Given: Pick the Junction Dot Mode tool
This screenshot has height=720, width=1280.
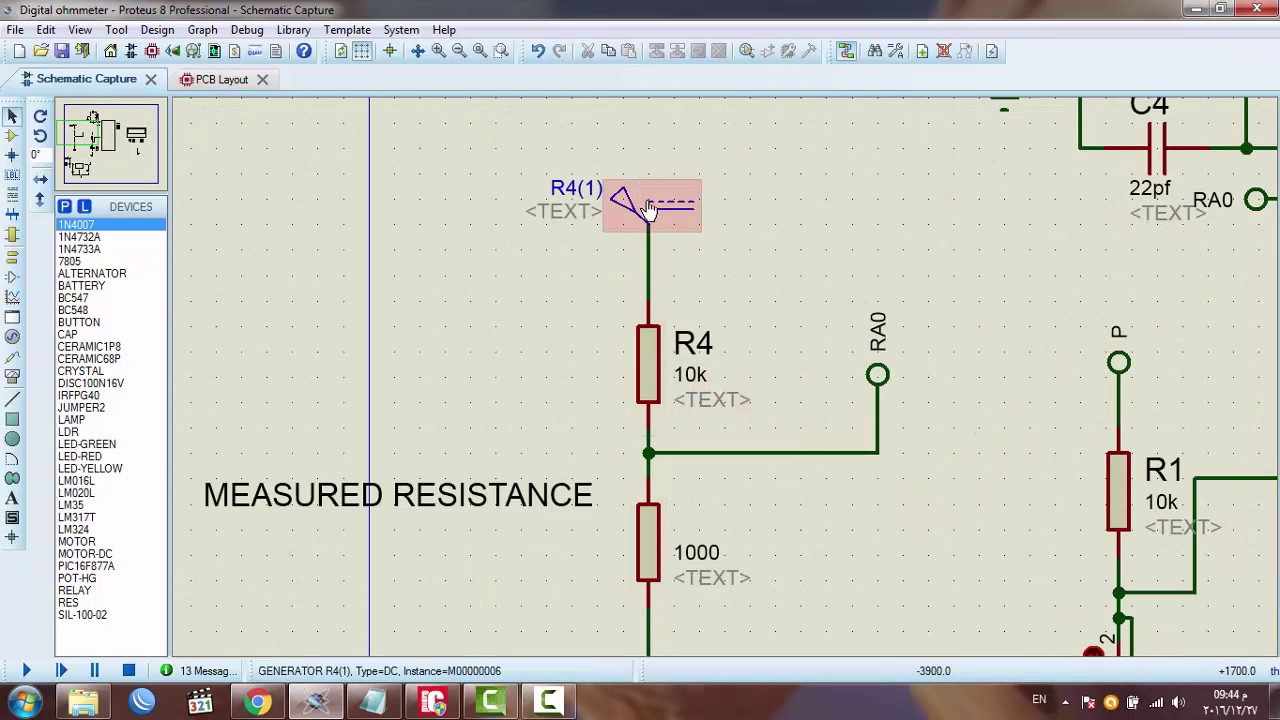Looking at the screenshot, I should (x=12, y=155).
